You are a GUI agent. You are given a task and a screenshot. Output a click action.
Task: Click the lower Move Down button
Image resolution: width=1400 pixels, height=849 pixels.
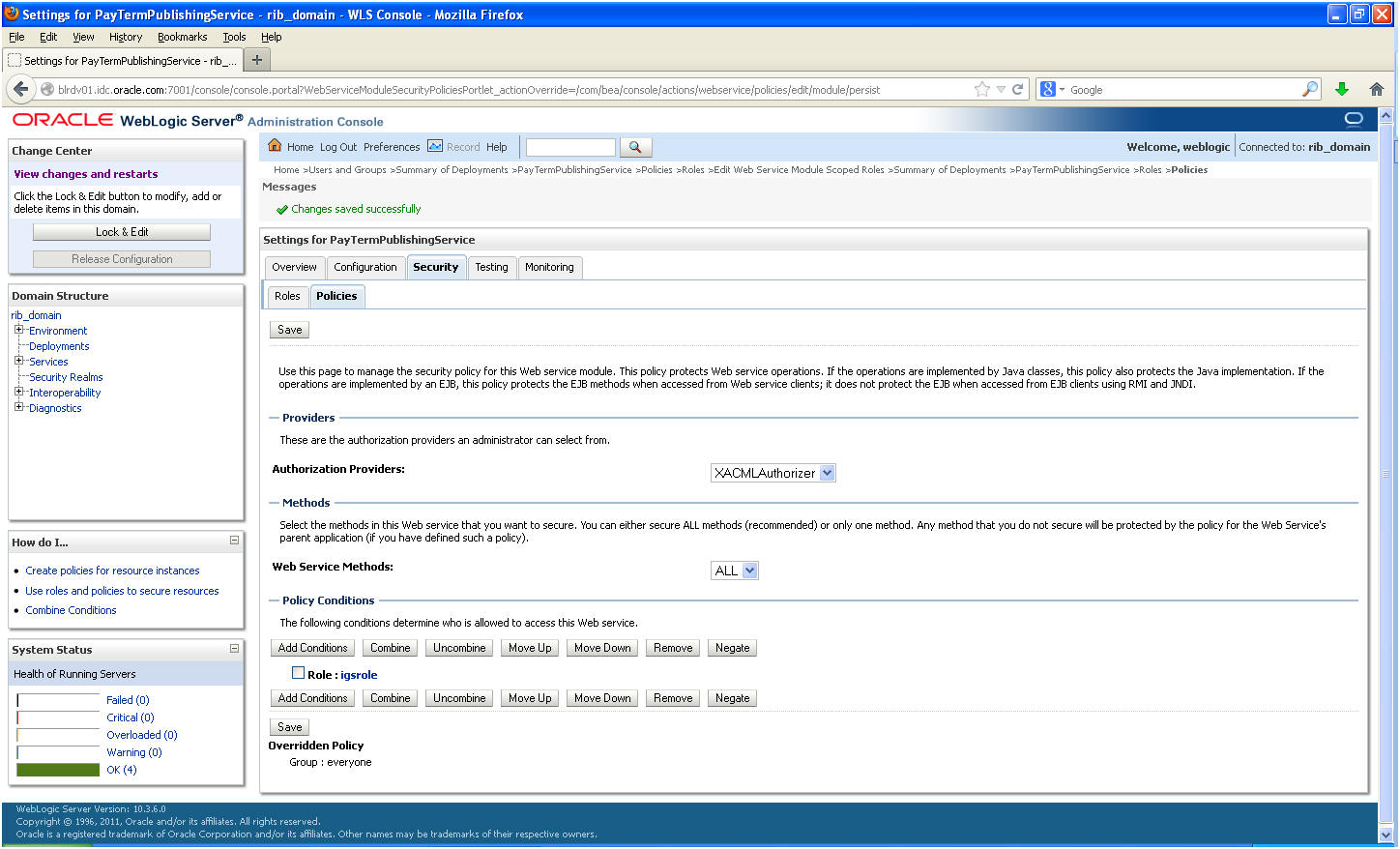[x=602, y=698]
